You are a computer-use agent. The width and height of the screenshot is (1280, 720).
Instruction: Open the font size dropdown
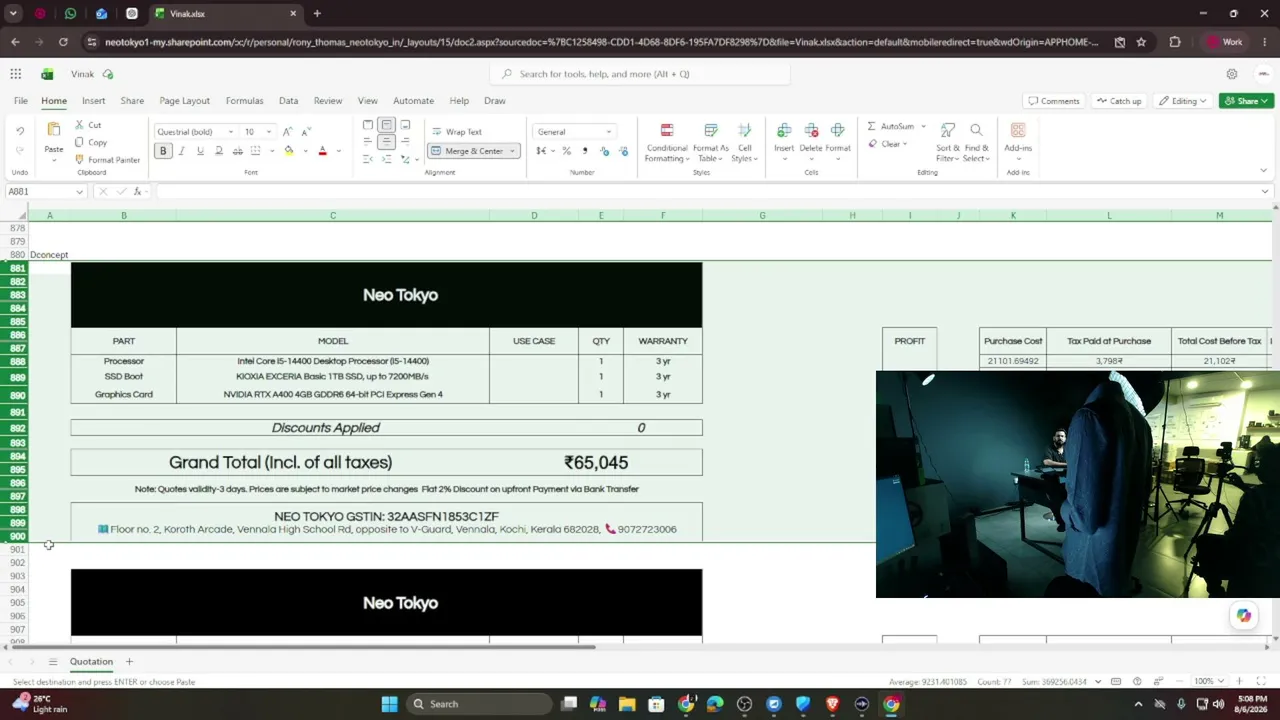[268, 132]
